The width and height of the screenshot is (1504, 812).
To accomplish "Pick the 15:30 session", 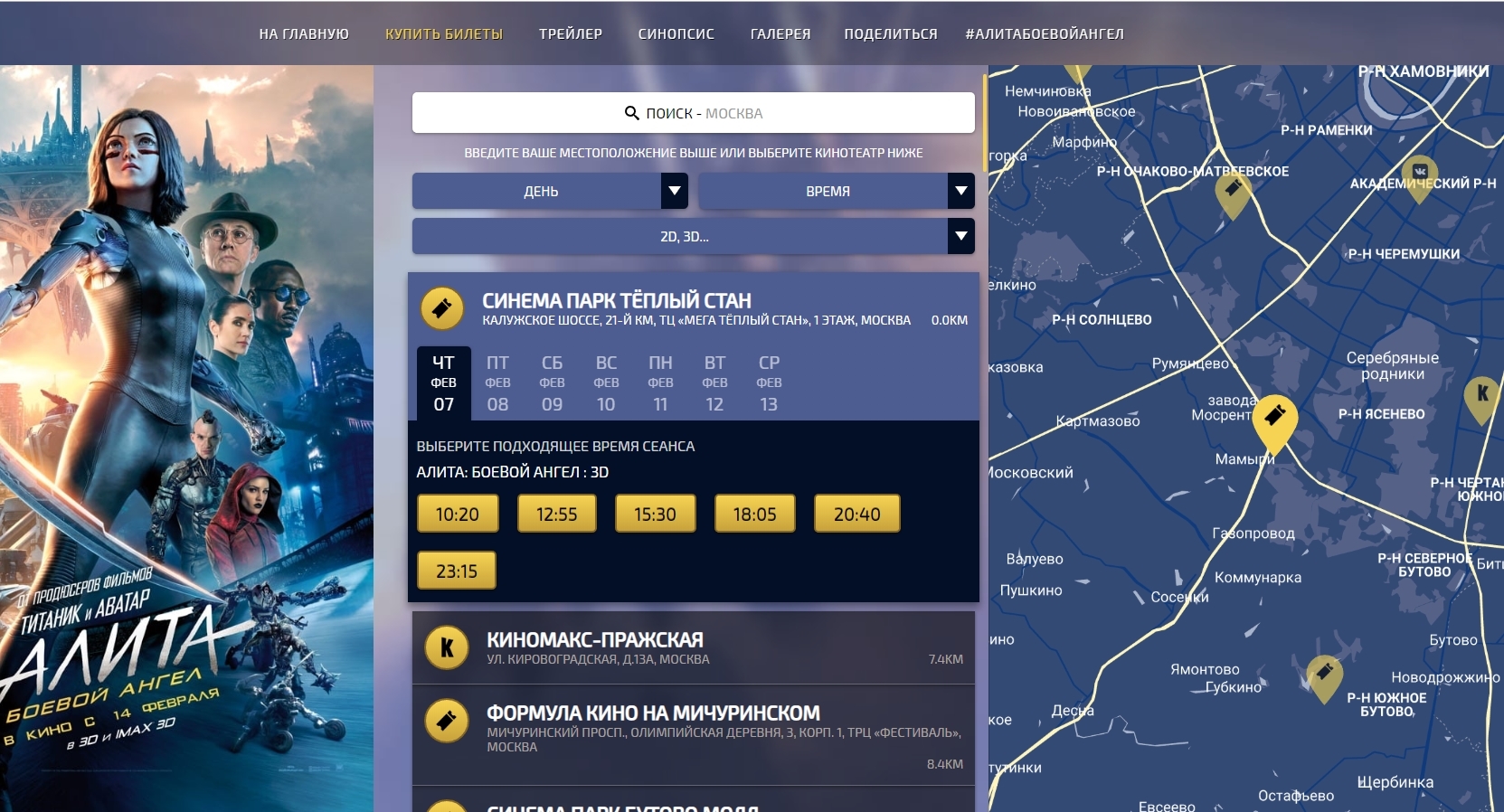I will 656,514.
